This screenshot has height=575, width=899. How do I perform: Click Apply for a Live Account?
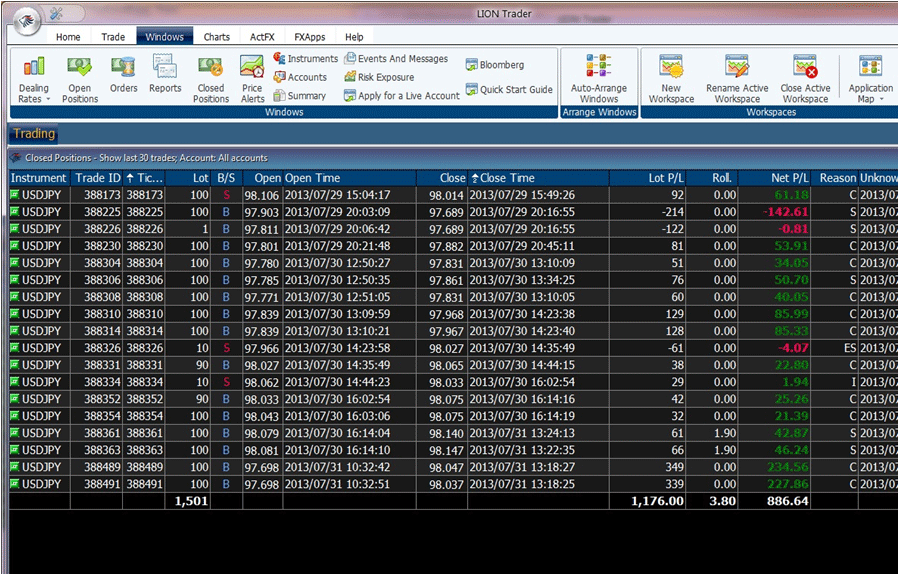[x=401, y=96]
